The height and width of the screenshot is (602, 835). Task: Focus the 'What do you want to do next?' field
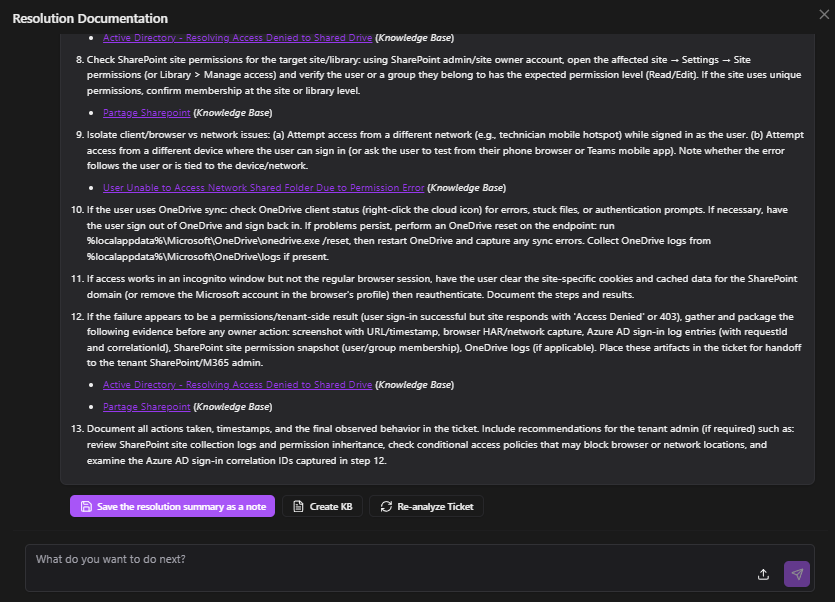tap(390, 560)
